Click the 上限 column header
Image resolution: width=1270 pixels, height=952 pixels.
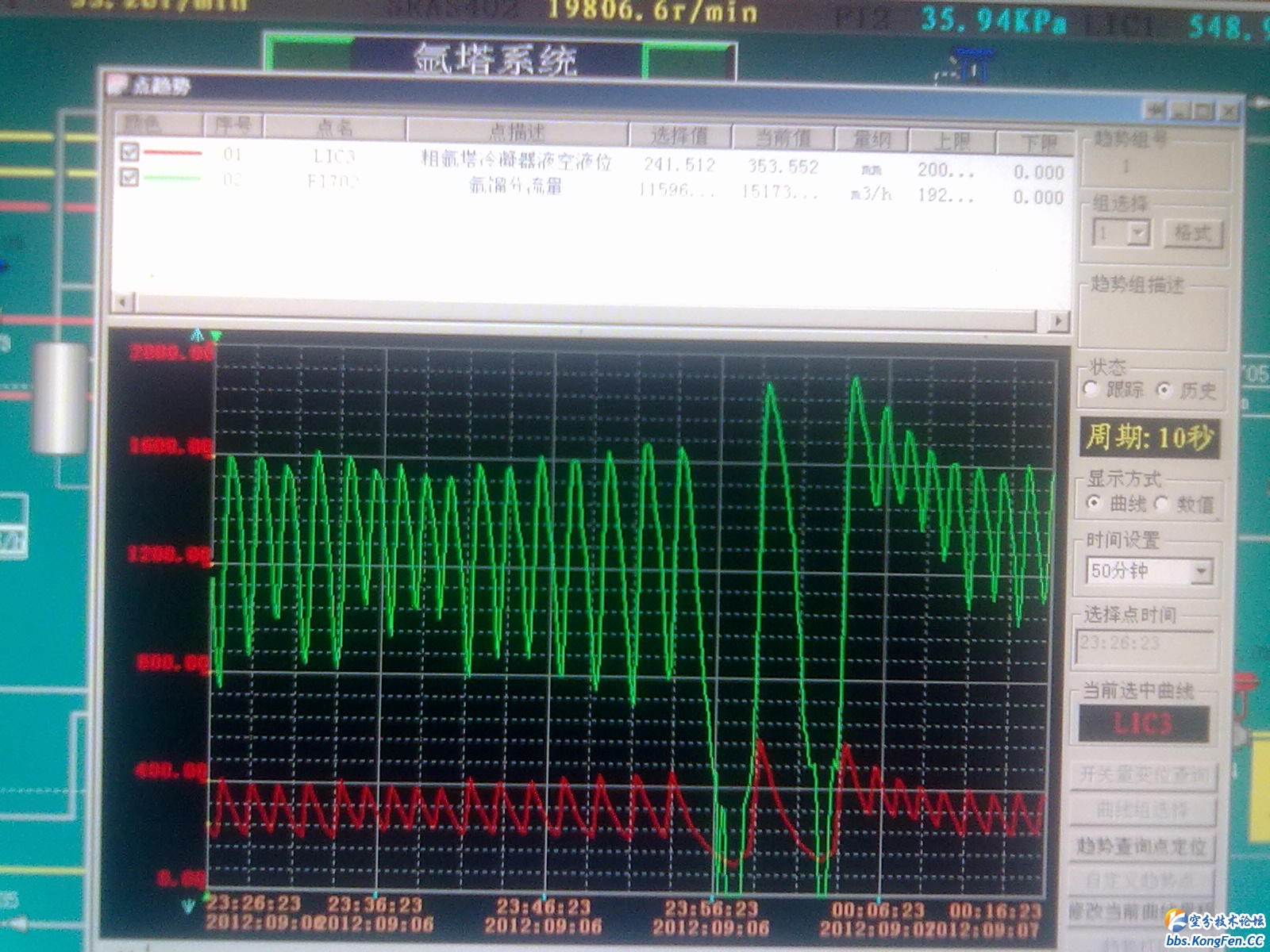click(952, 142)
